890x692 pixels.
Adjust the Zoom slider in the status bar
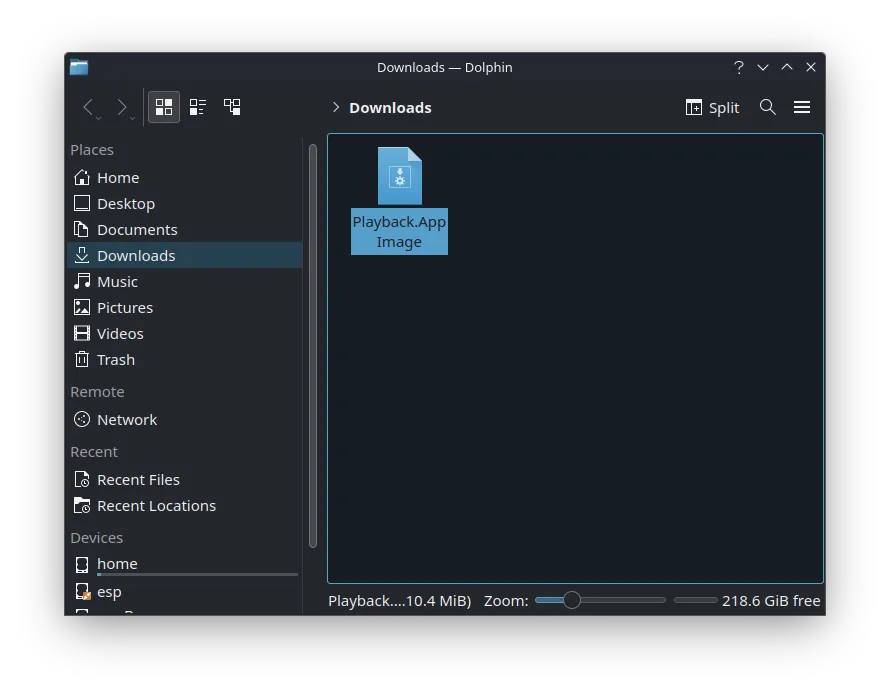click(570, 600)
